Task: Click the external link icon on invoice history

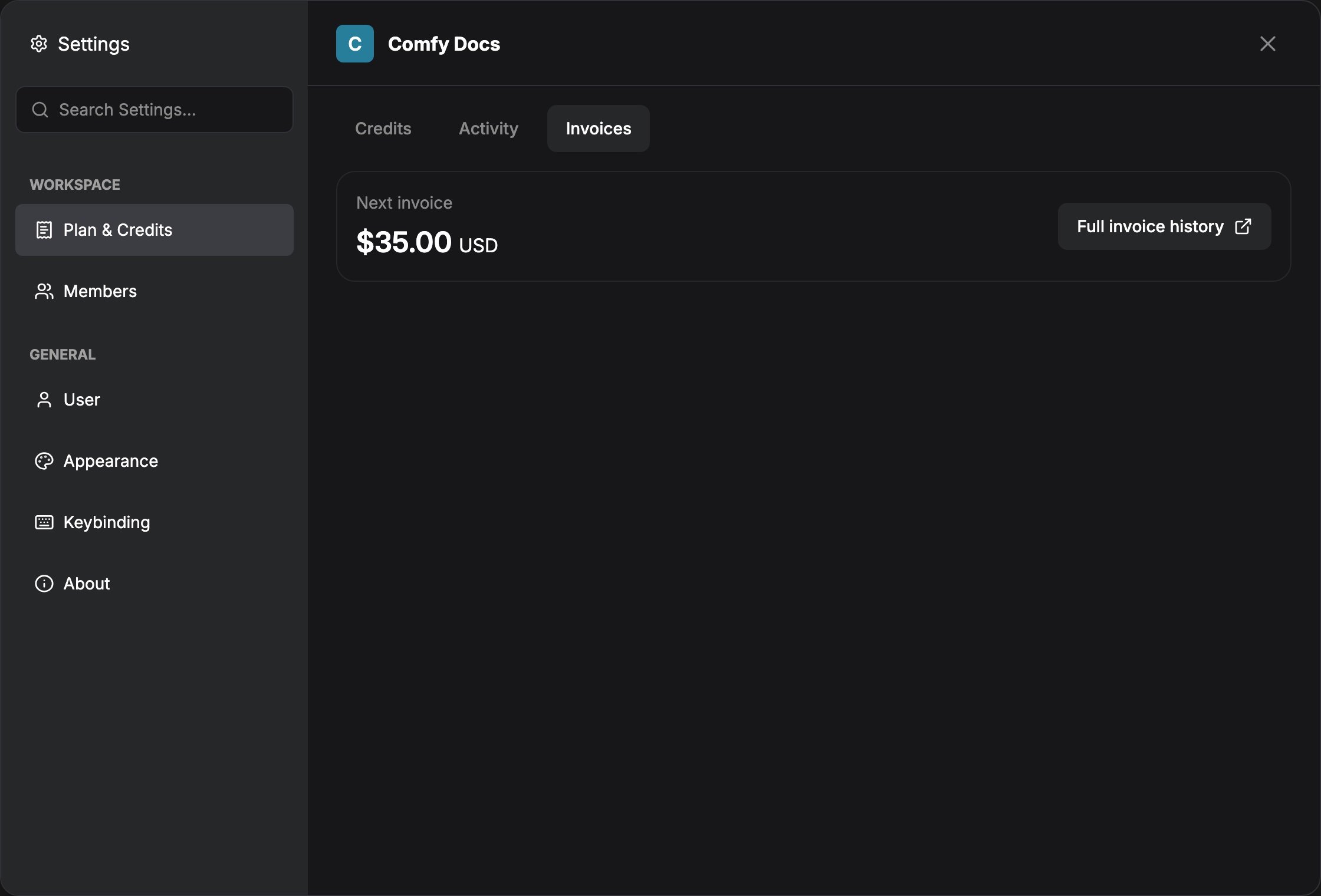Action: click(1243, 226)
